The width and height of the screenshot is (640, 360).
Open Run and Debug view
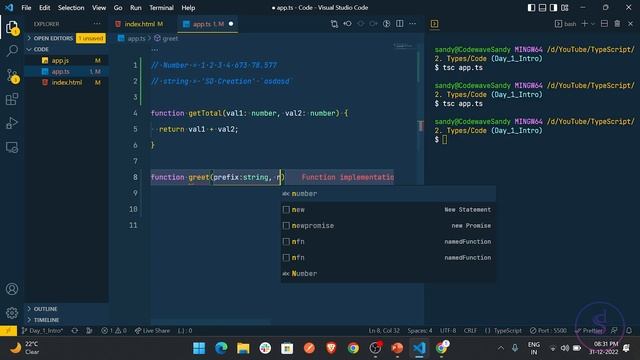click(x=12, y=123)
